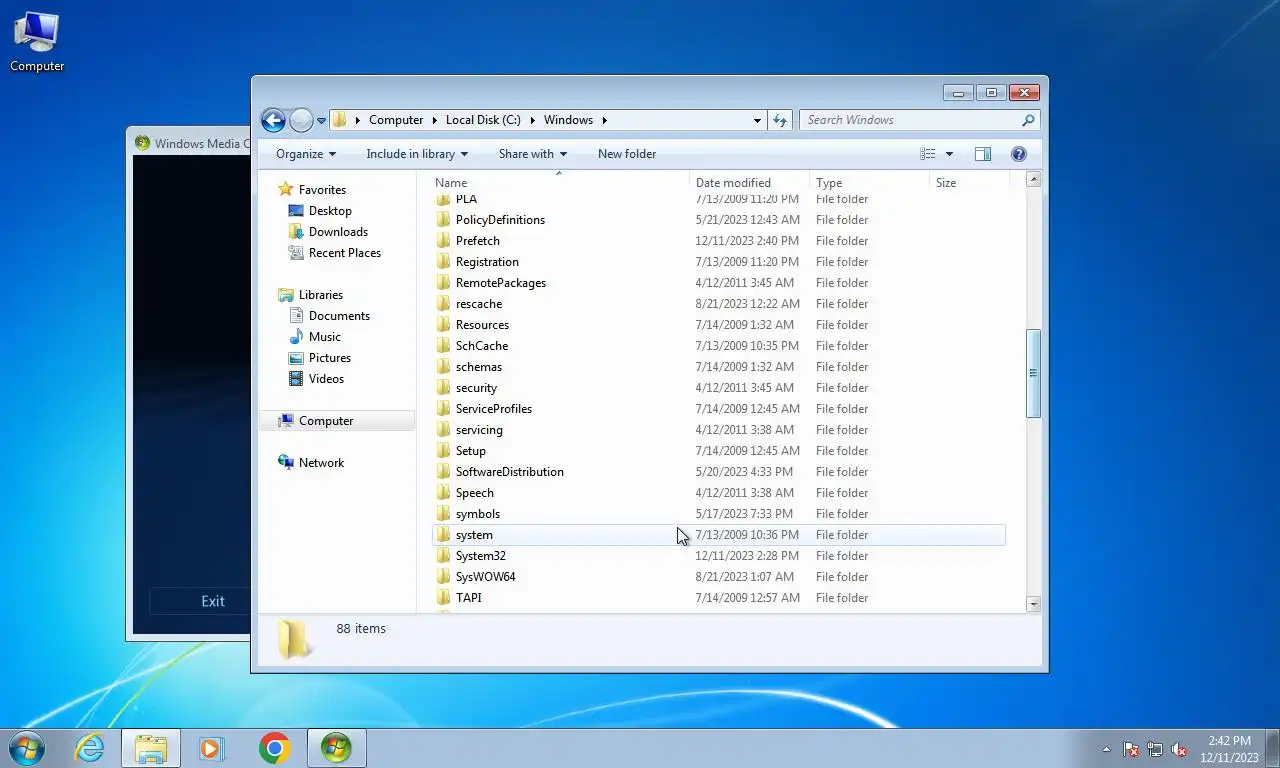Select the SysWOW64 folder icon

444,577
